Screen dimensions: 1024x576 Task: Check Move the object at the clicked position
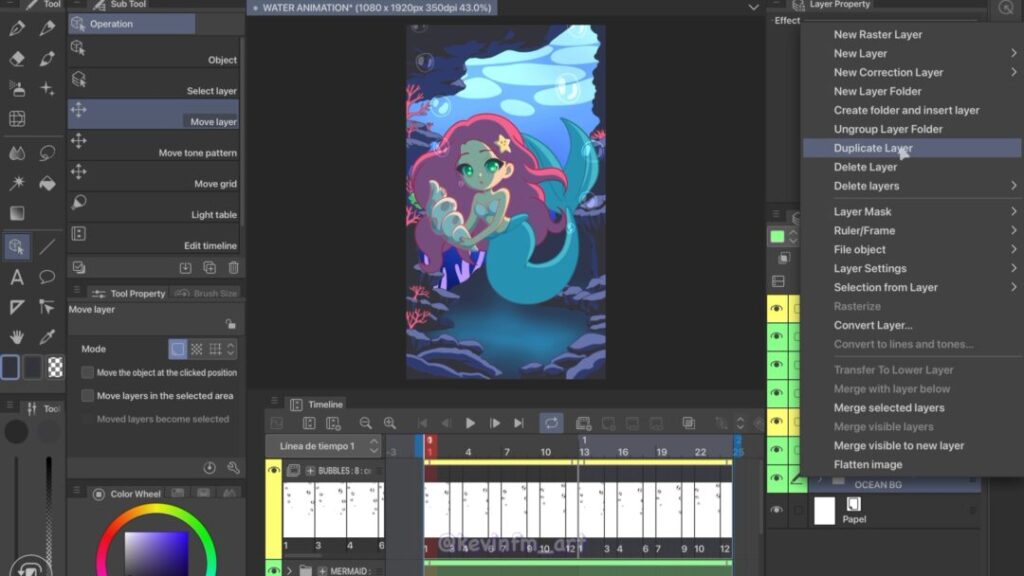pyautogui.click(x=88, y=372)
